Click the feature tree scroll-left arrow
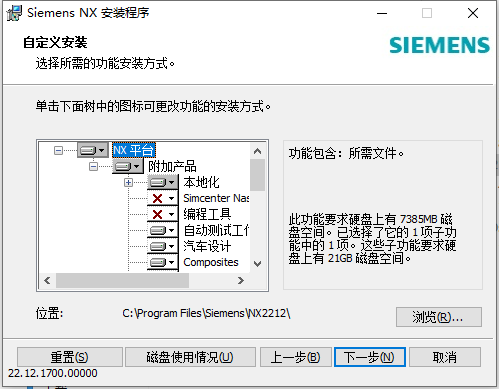The image size is (499, 389). point(47,280)
